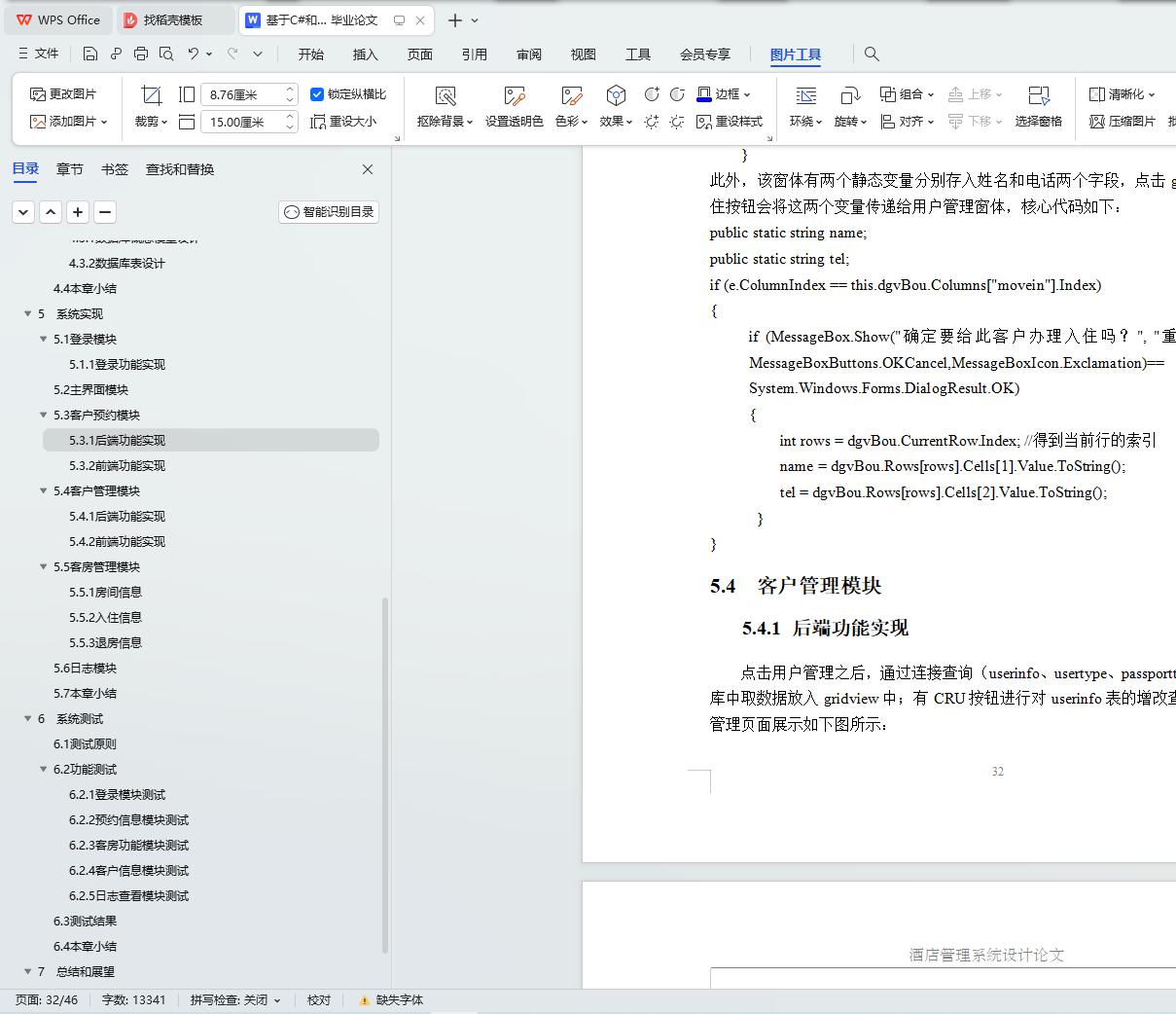The width and height of the screenshot is (1176, 1014).
Task: Click the add heading plus button
Action: pos(79,211)
